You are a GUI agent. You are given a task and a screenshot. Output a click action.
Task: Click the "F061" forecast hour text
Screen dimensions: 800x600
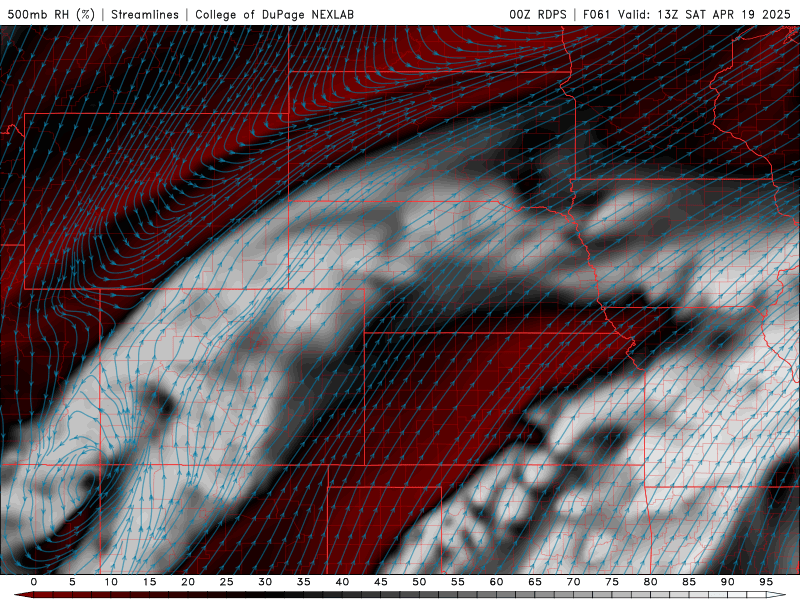coord(596,14)
